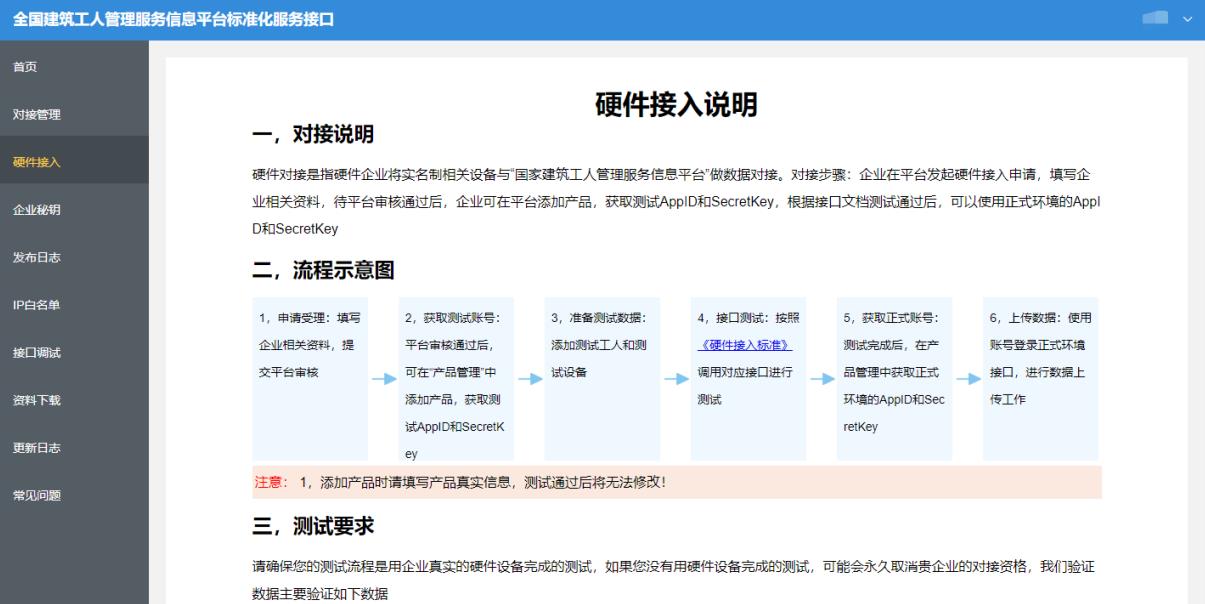Click the user avatar in the top-right header
This screenshot has height=604, width=1205.
point(1154,19)
